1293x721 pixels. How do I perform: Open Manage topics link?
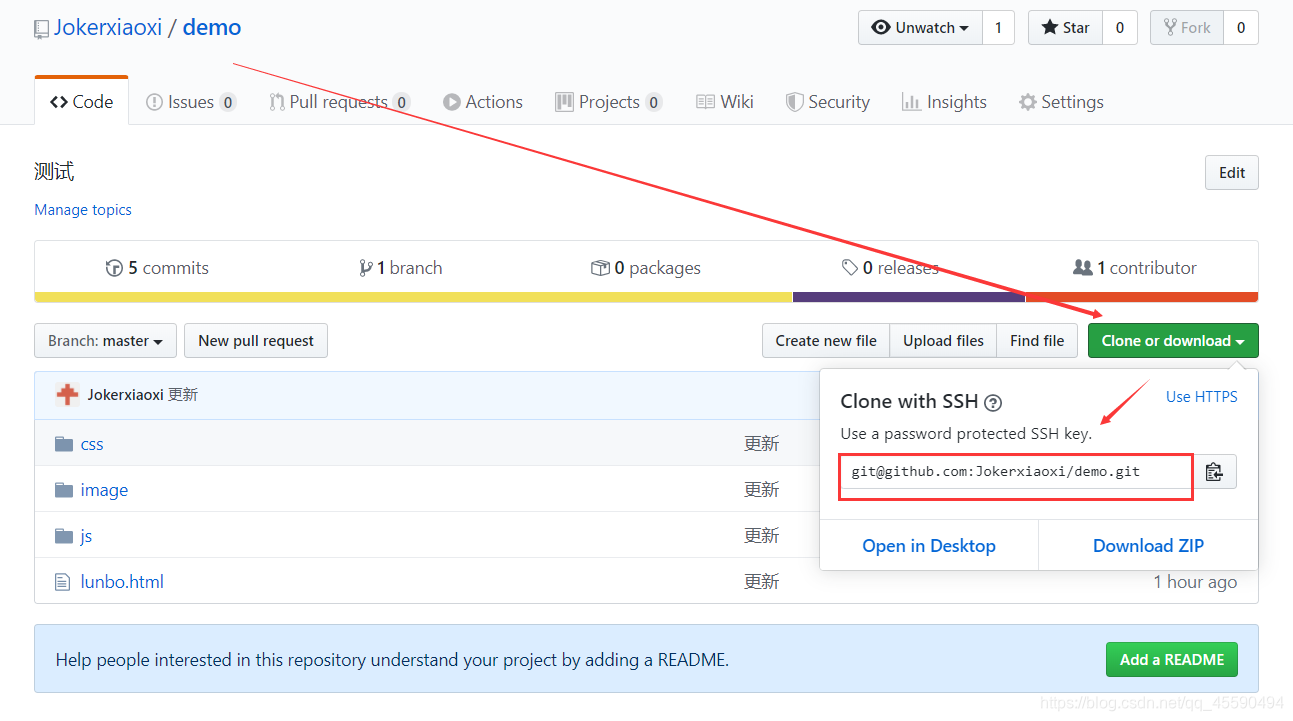[83, 210]
